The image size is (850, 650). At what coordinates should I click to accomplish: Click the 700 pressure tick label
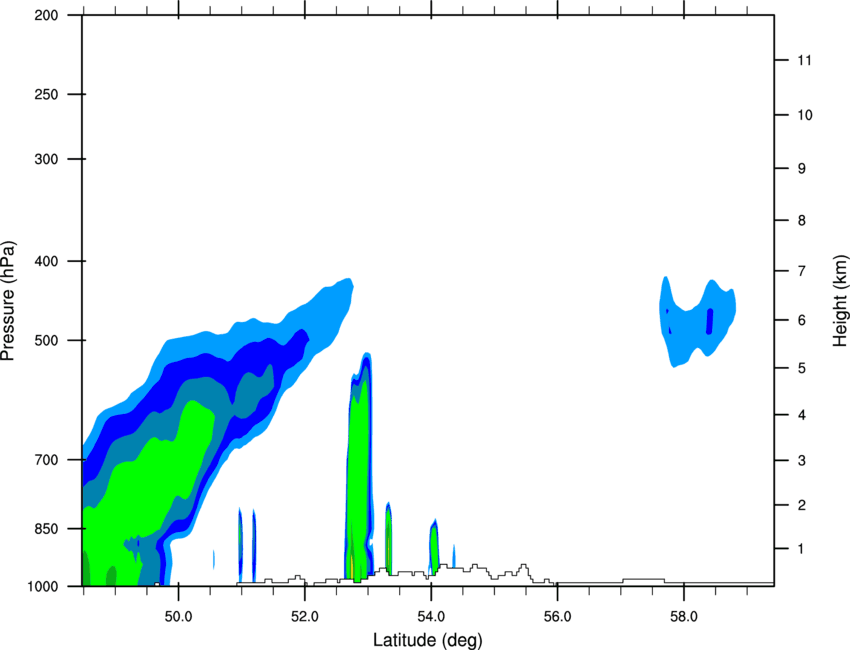coord(46,460)
